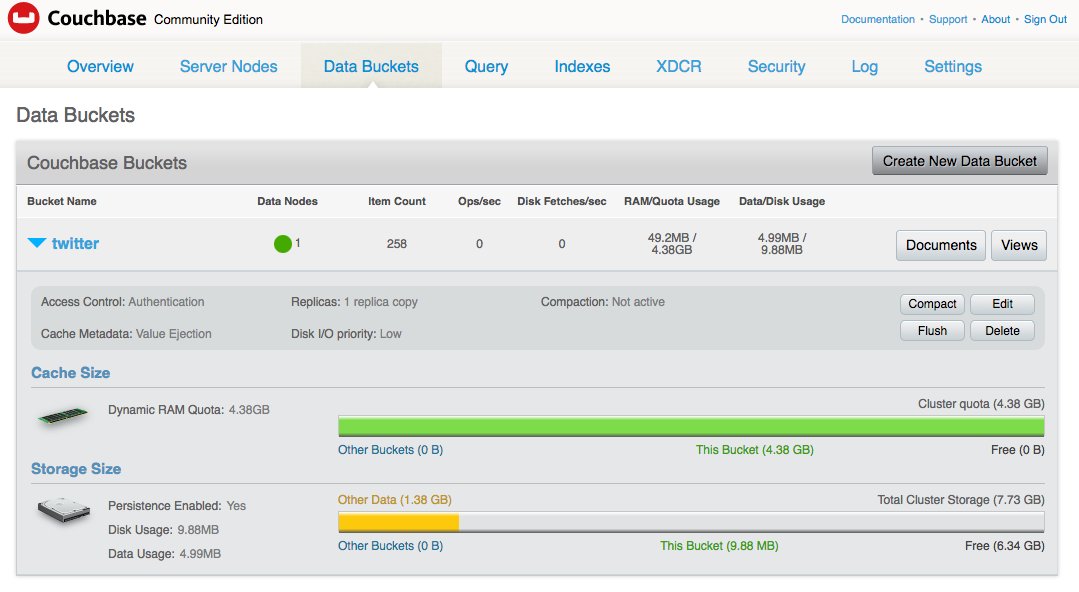Click the Bucket Name column header
The width and height of the screenshot is (1079, 592).
click(x=62, y=201)
